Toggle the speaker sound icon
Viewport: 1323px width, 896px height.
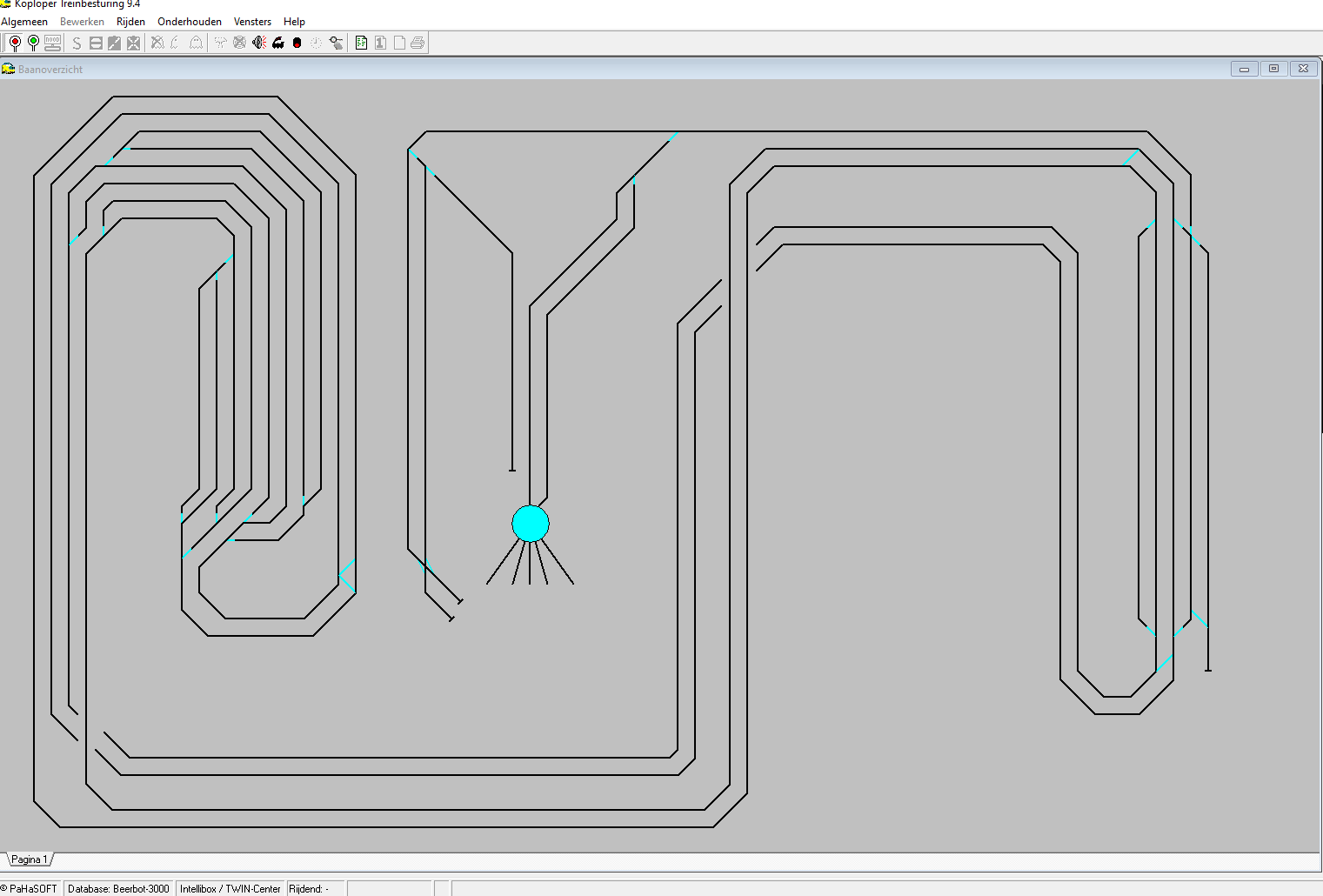[x=259, y=43]
